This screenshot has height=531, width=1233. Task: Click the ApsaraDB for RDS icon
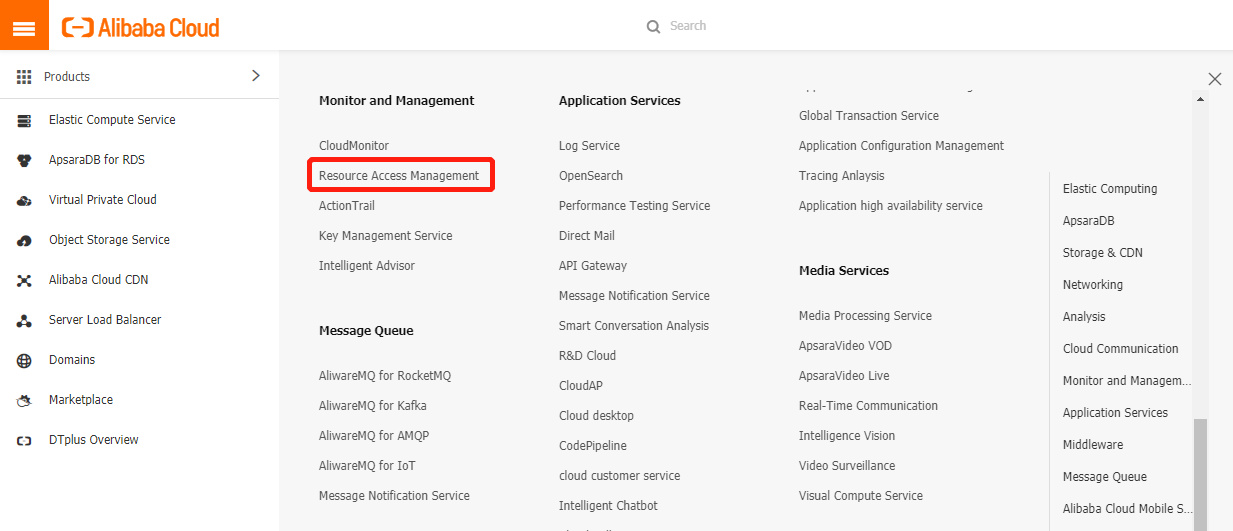25,160
